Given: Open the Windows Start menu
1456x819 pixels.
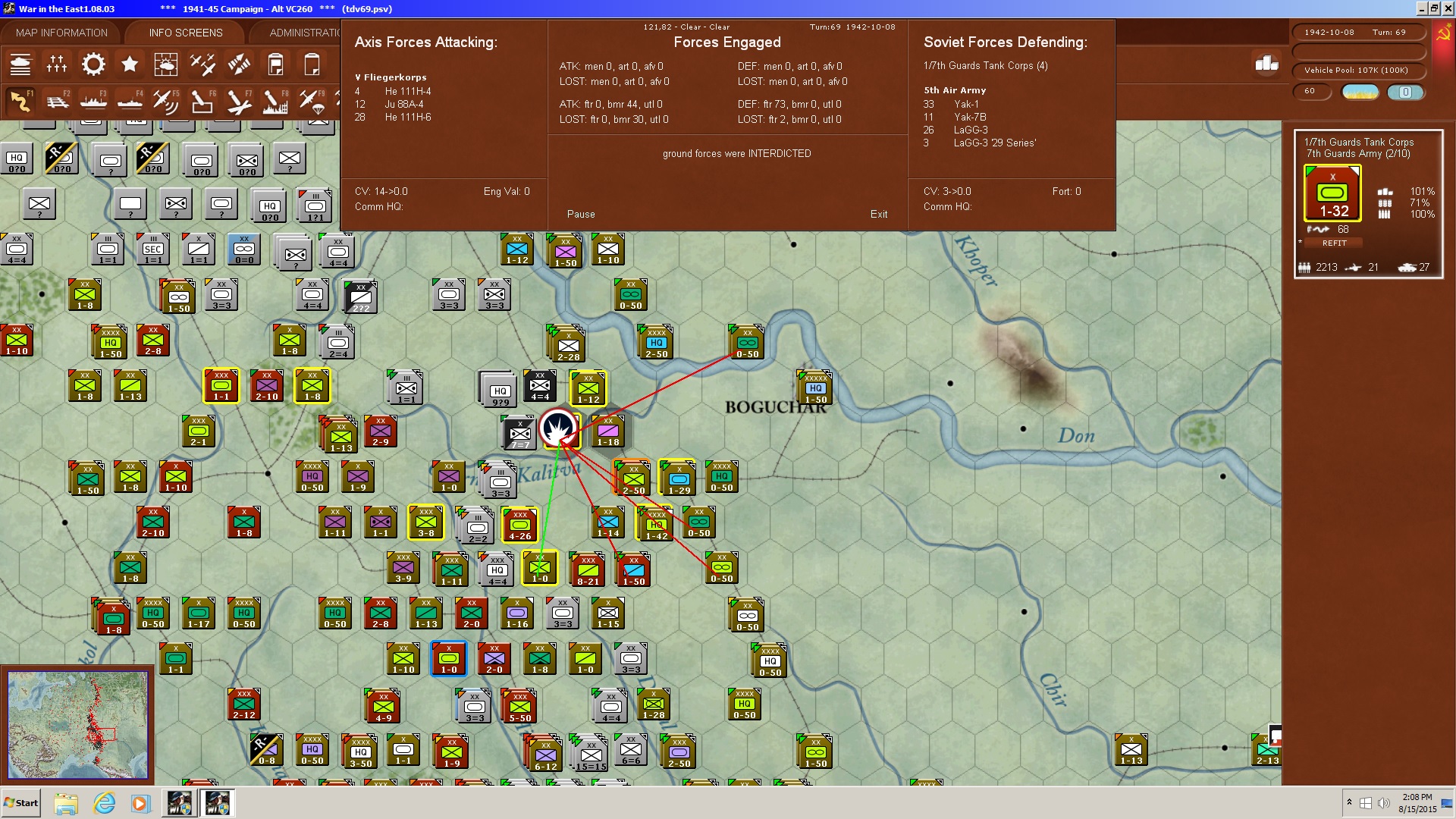Looking at the screenshot, I should click(20, 803).
